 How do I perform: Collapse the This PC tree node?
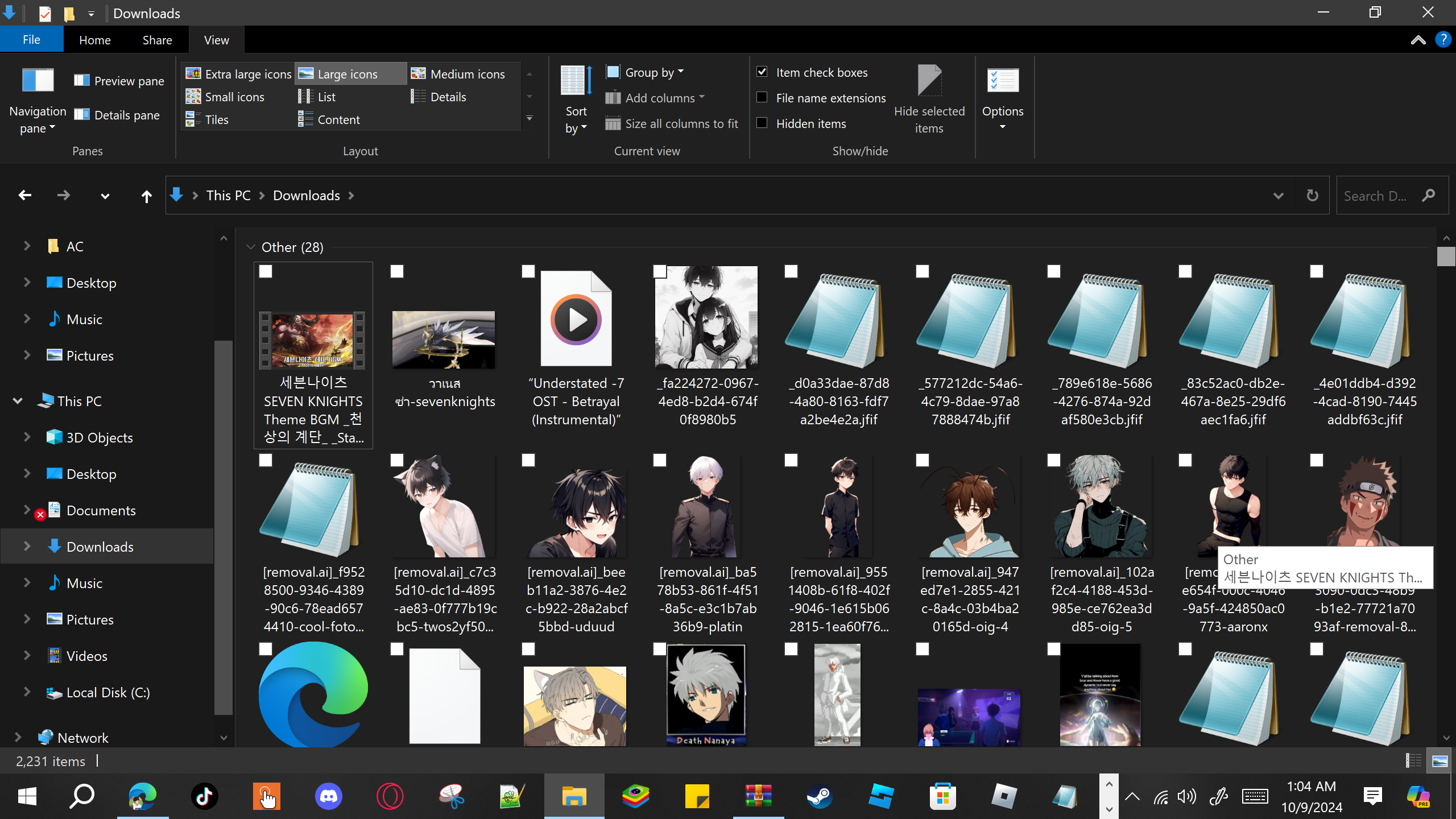click(x=18, y=401)
